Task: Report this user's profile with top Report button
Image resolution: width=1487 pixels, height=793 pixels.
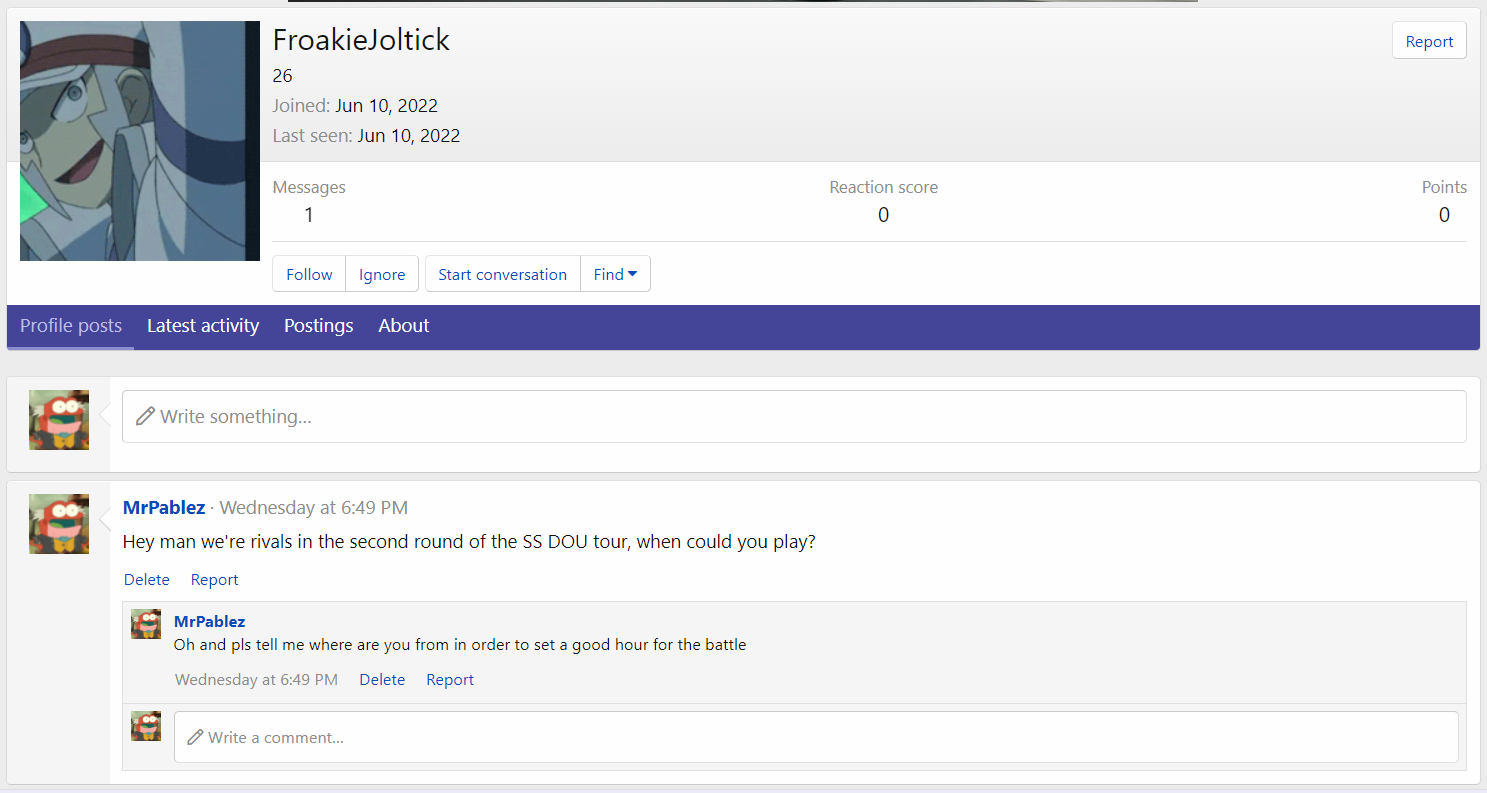Action: point(1429,41)
